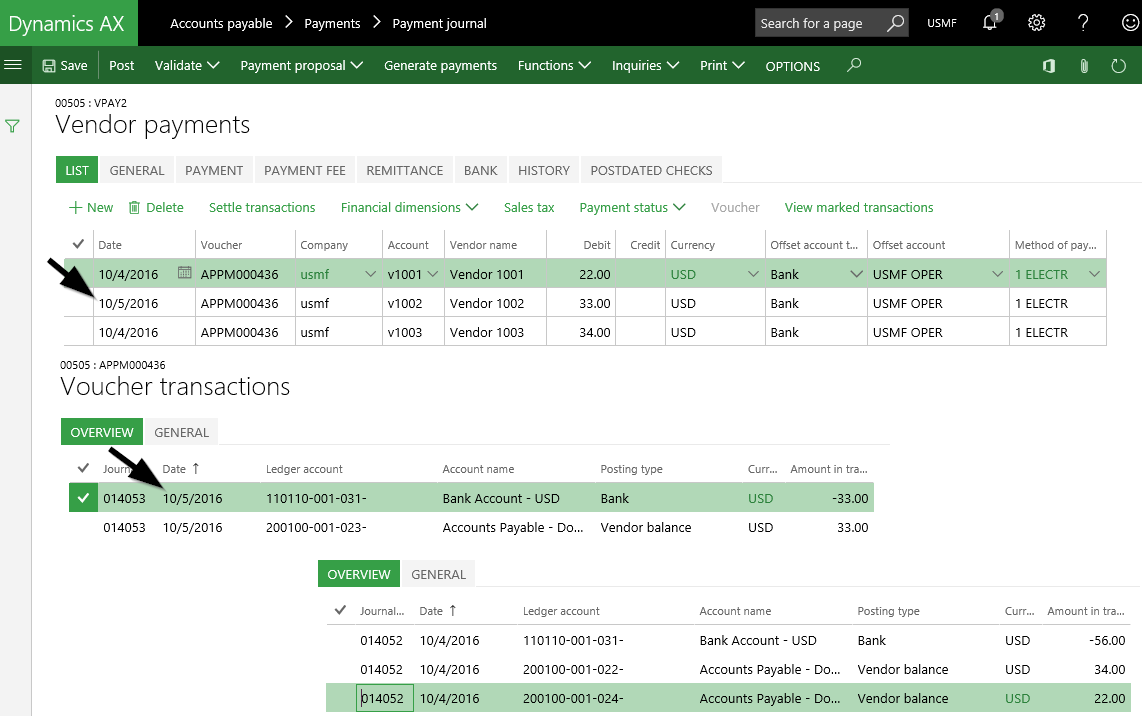
Task: Open settings gear icon
Action: click(x=1037, y=23)
